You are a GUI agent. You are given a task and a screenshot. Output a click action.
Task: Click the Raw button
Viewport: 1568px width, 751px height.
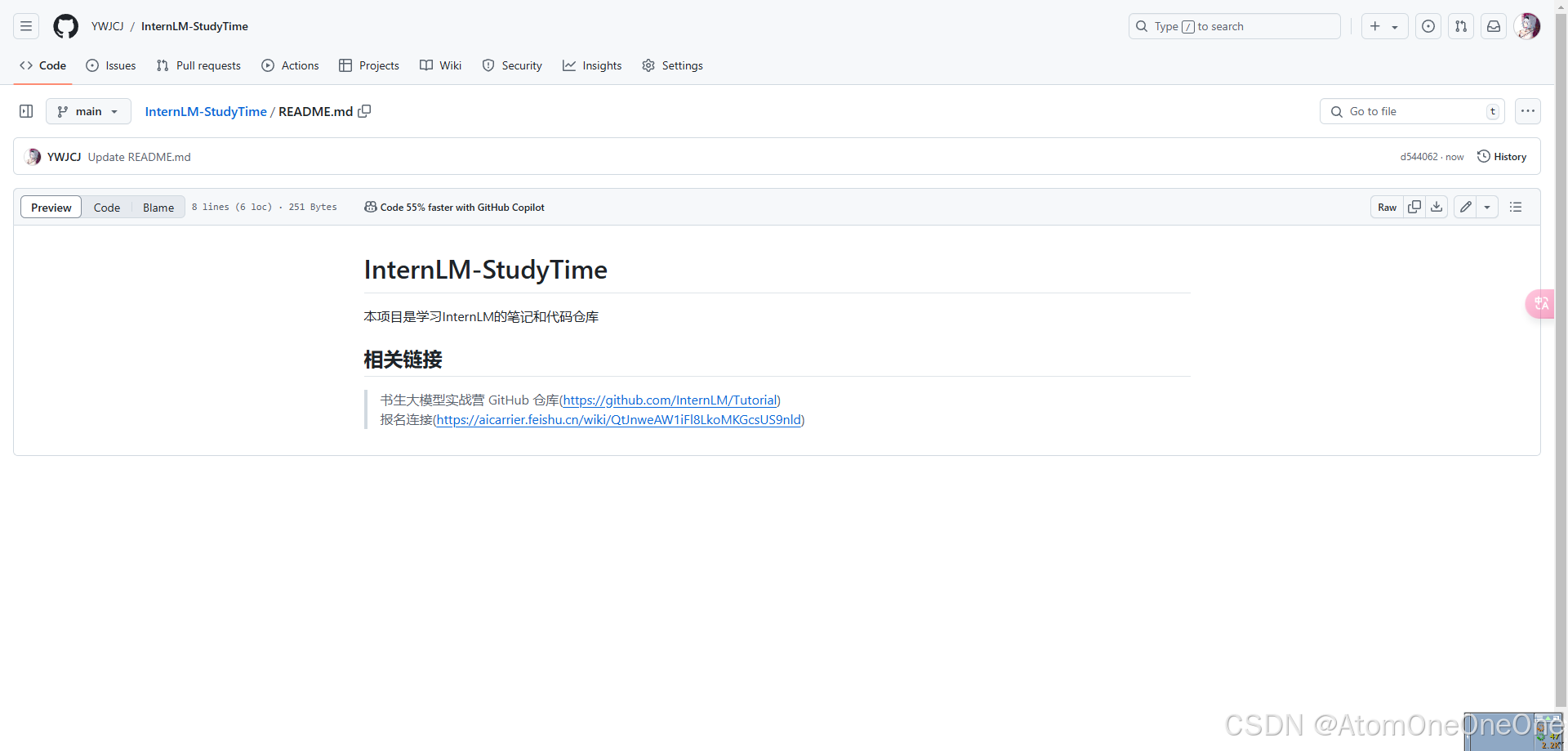pos(1387,207)
